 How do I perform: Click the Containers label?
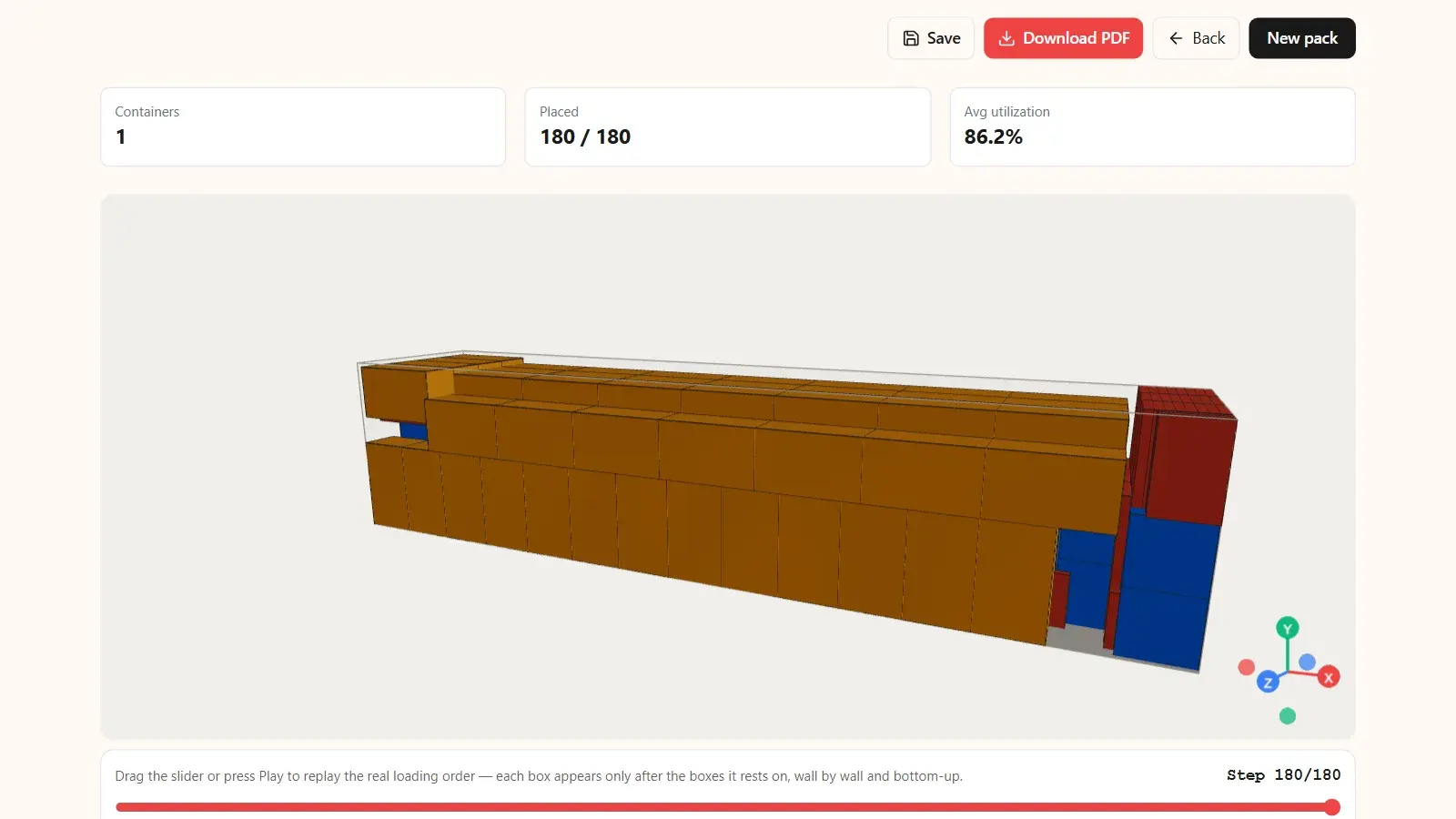pos(147,112)
